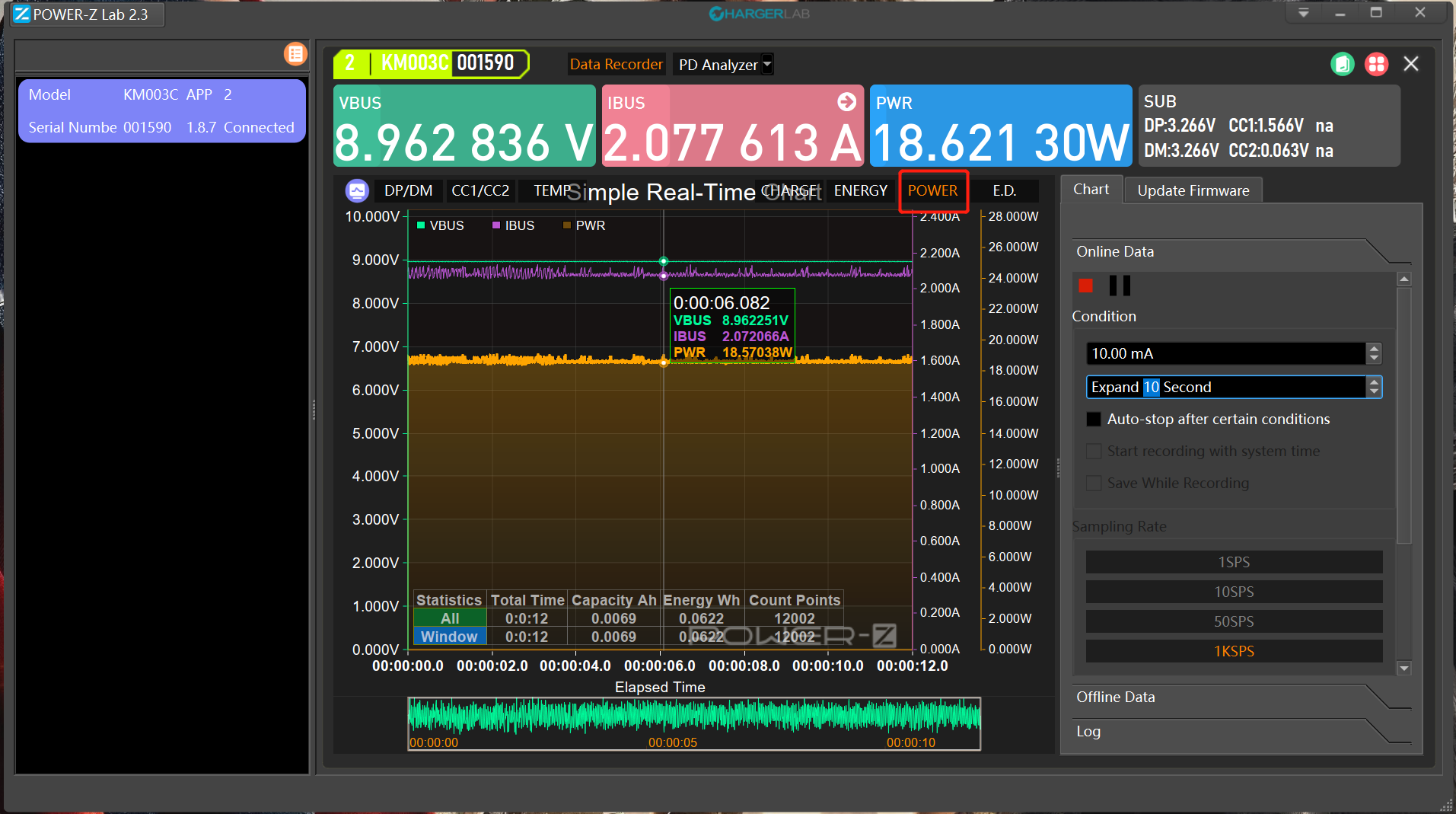Expand the Log section
1456x814 pixels.
(1088, 731)
